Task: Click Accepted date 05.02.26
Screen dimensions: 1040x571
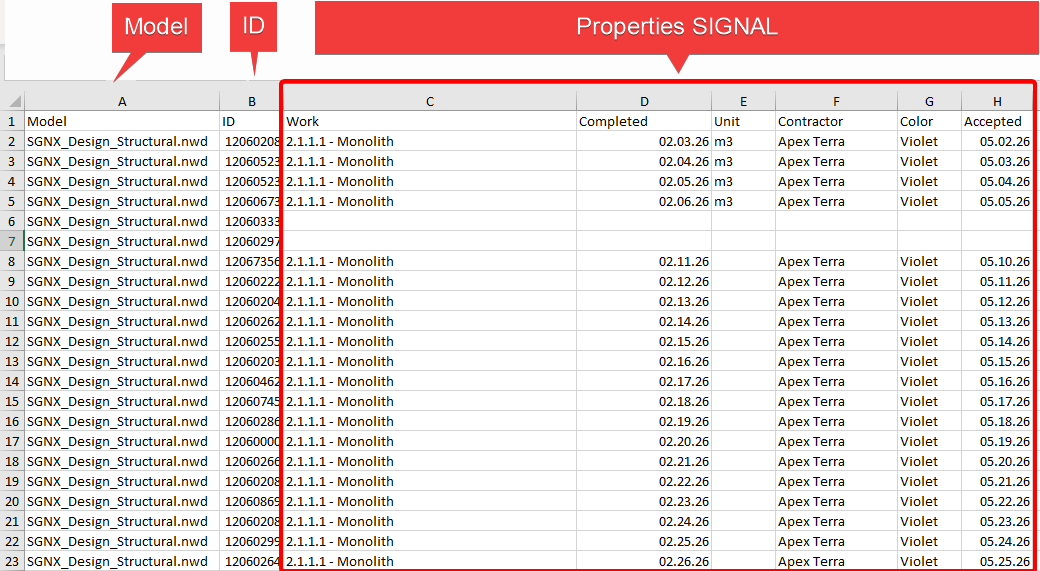Action: (998, 141)
